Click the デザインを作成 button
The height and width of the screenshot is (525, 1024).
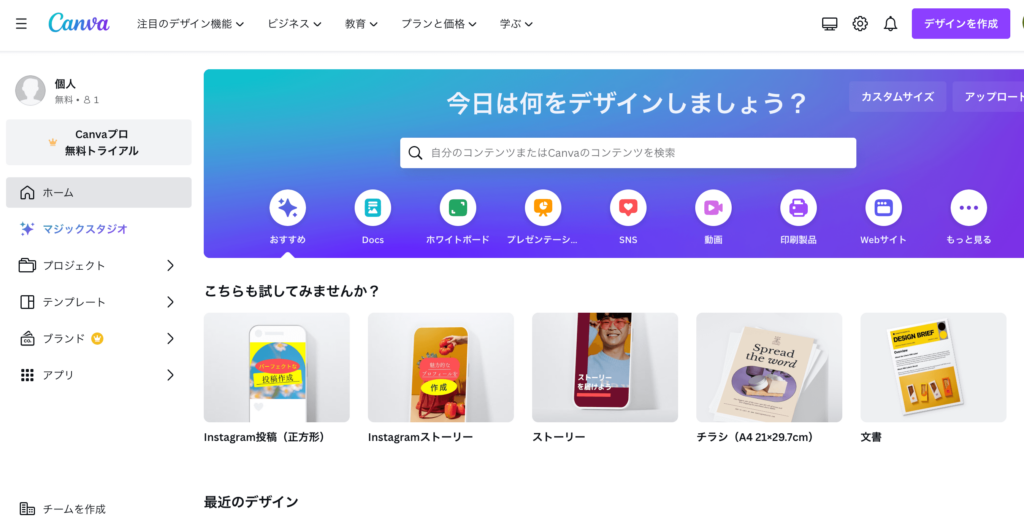point(961,24)
